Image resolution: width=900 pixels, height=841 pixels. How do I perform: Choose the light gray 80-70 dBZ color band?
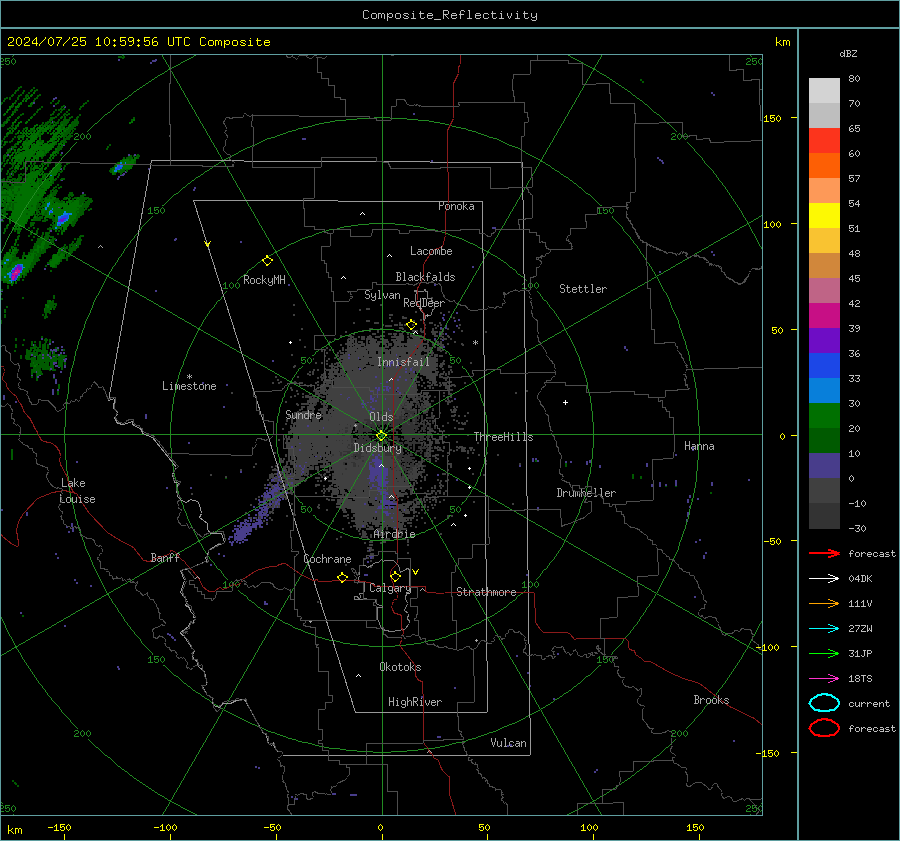pos(824,91)
